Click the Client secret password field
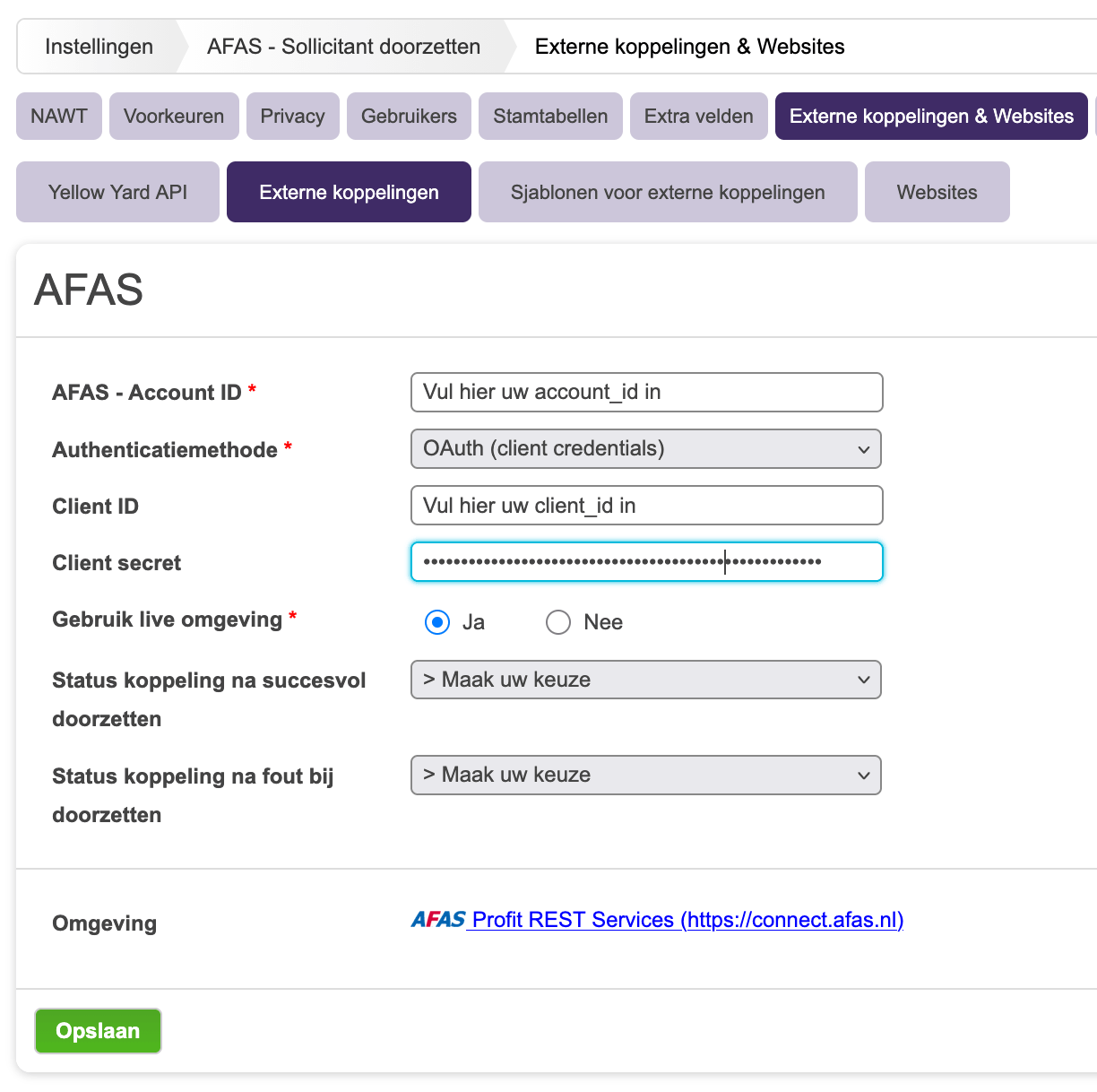 (x=646, y=562)
